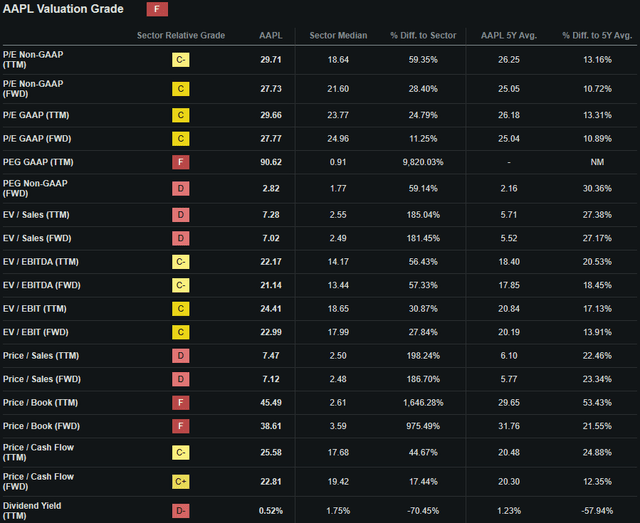
Task: Click the C- grade badge for P/E Non-GAAP (TTM)
Action: click(180, 60)
